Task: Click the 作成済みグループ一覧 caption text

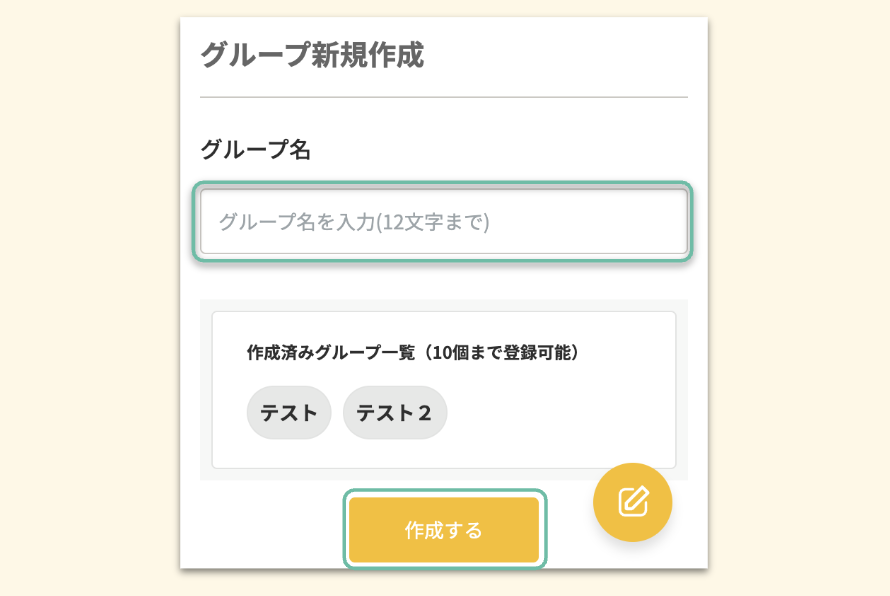Action: click(330, 353)
